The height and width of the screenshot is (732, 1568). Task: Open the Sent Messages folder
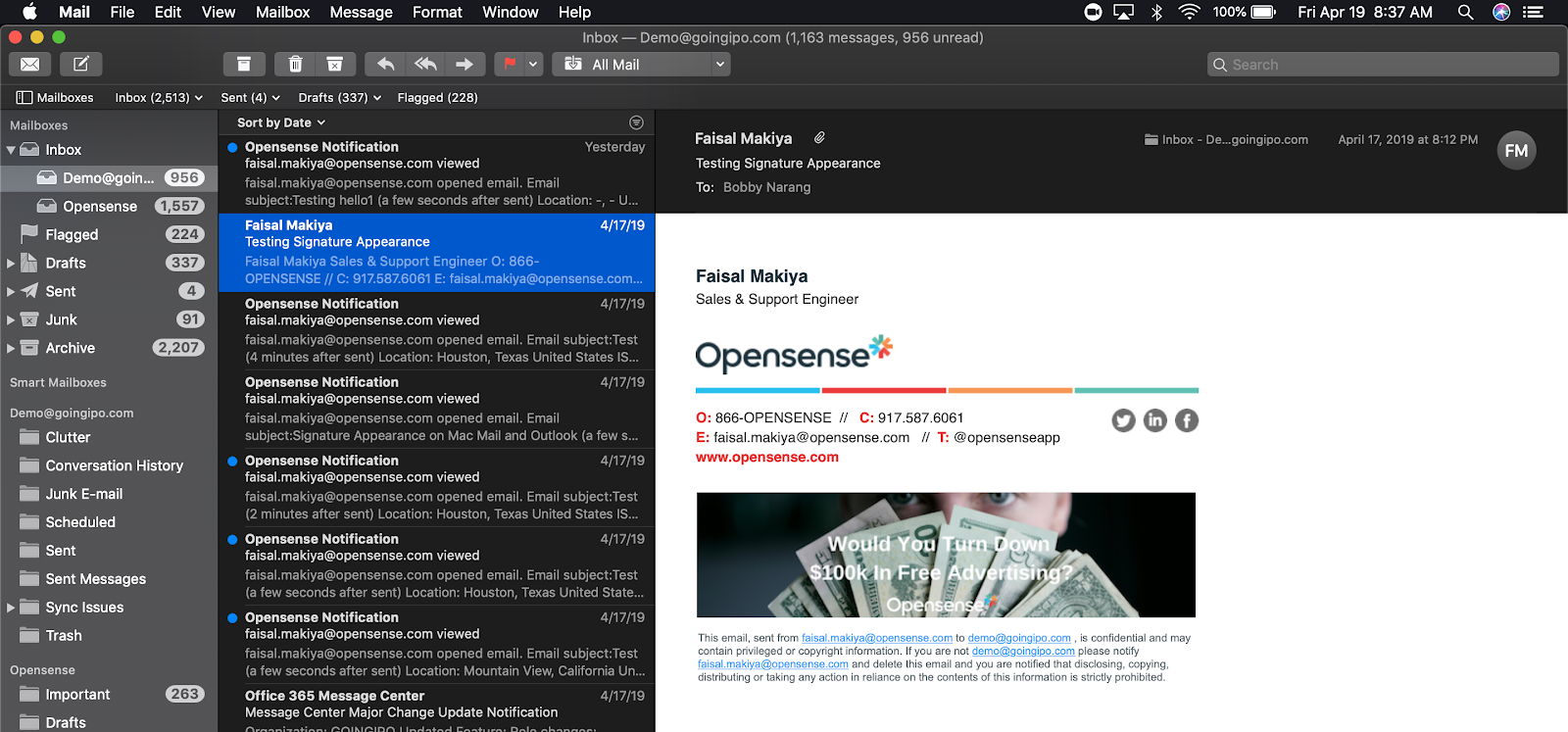pos(109,580)
